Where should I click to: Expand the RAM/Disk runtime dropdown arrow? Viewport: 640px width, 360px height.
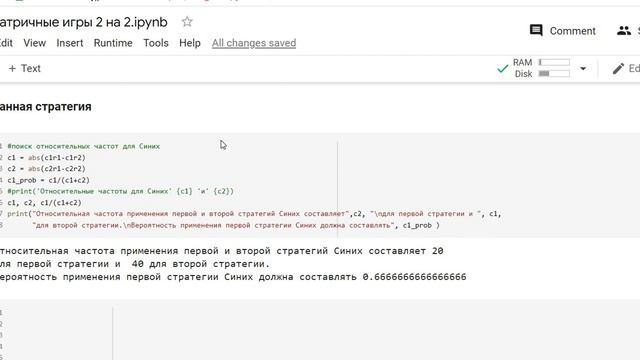(x=583, y=69)
